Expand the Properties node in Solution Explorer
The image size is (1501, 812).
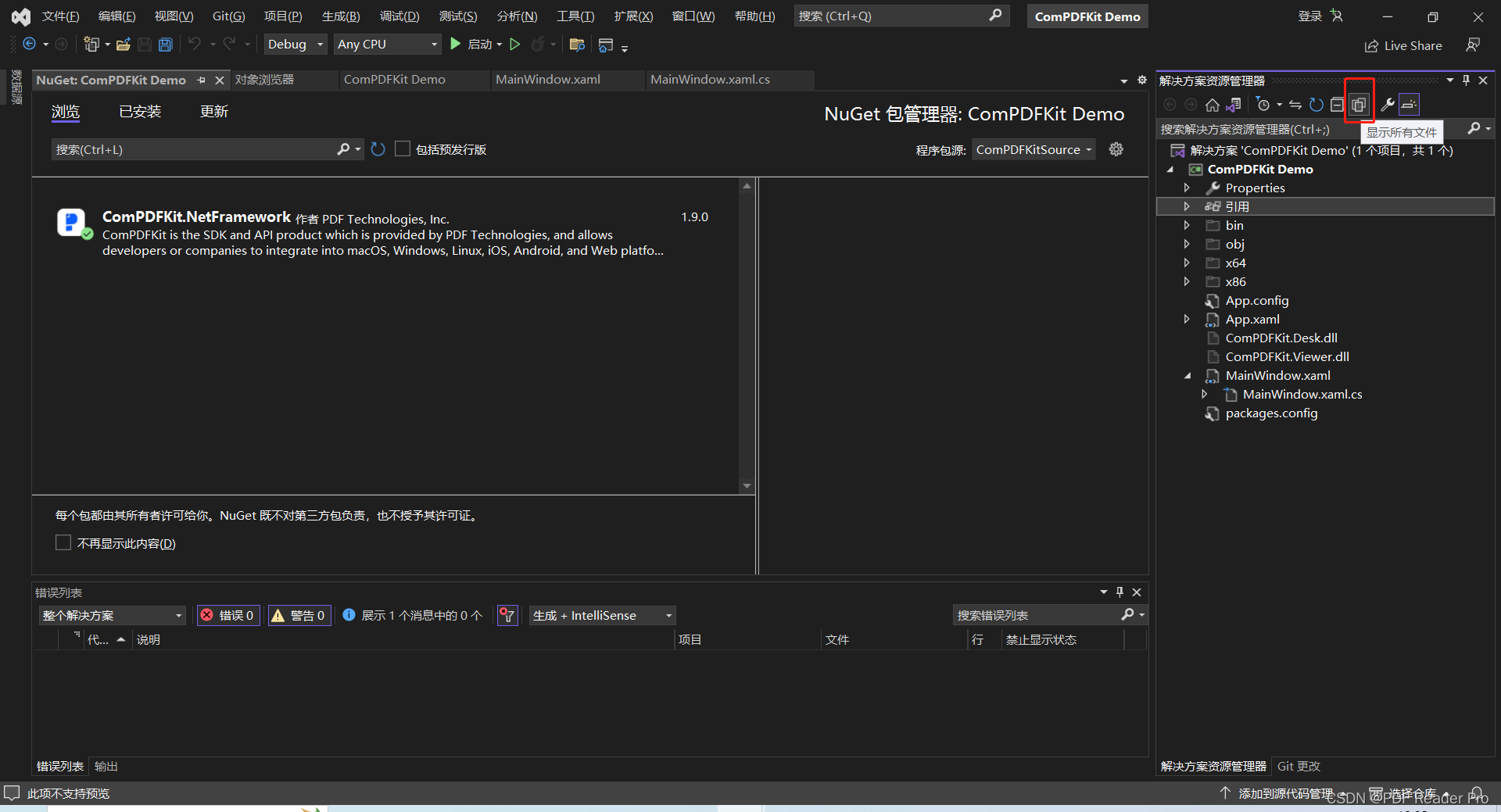tap(1187, 188)
